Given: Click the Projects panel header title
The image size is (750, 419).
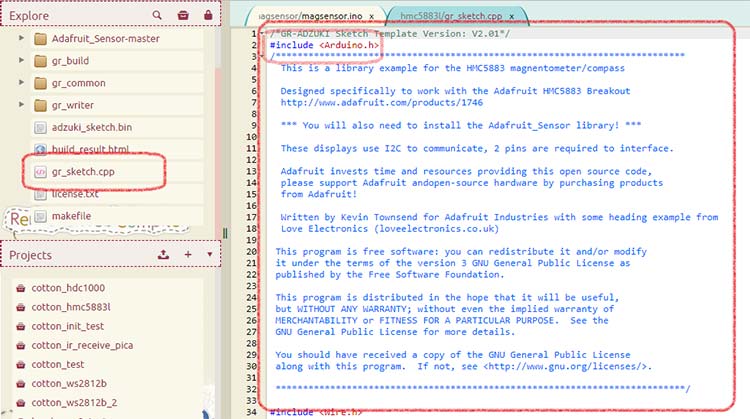Looking at the screenshot, I should [x=30, y=255].
